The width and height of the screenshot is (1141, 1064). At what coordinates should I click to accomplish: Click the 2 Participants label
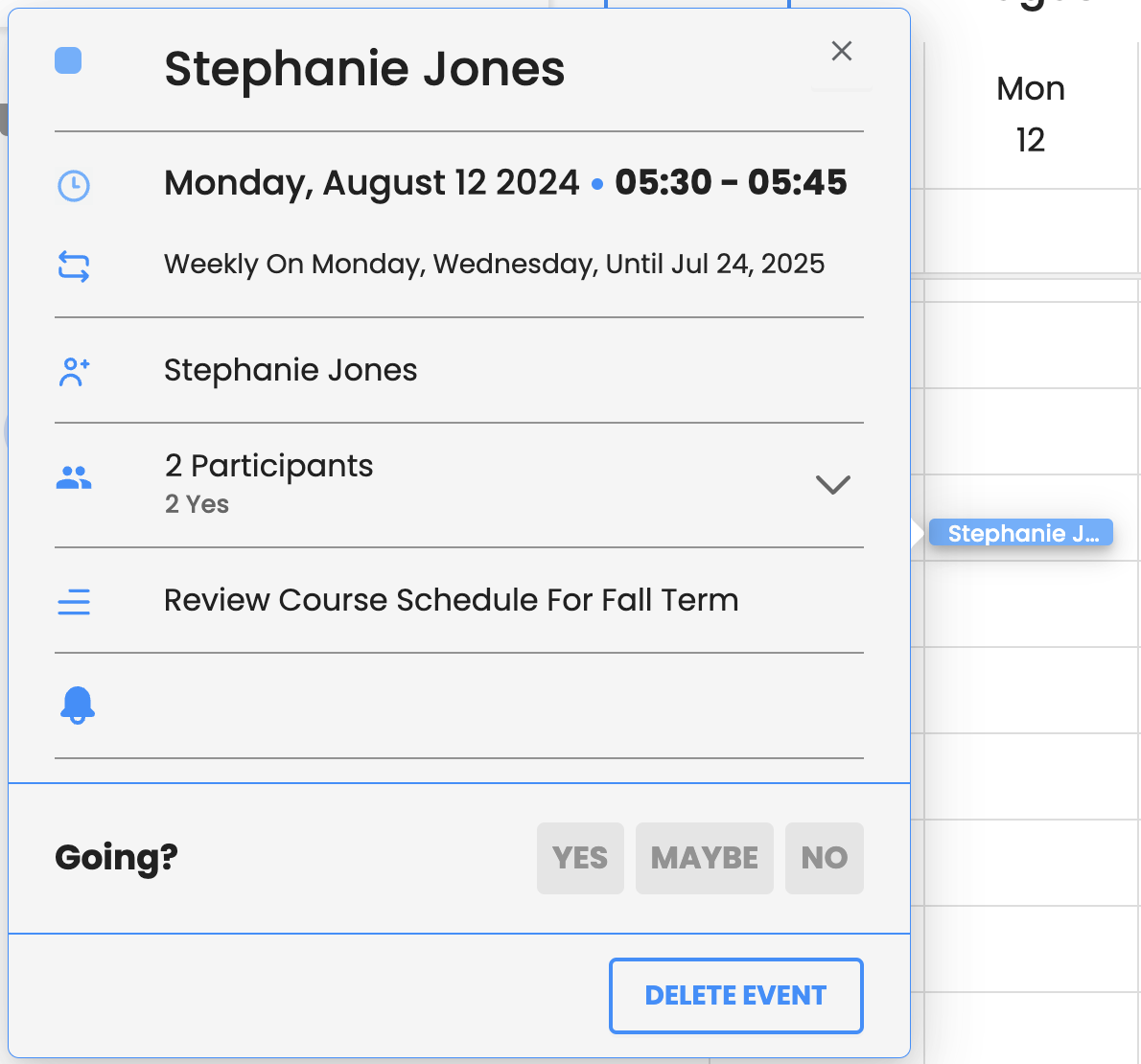pos(268,466)
